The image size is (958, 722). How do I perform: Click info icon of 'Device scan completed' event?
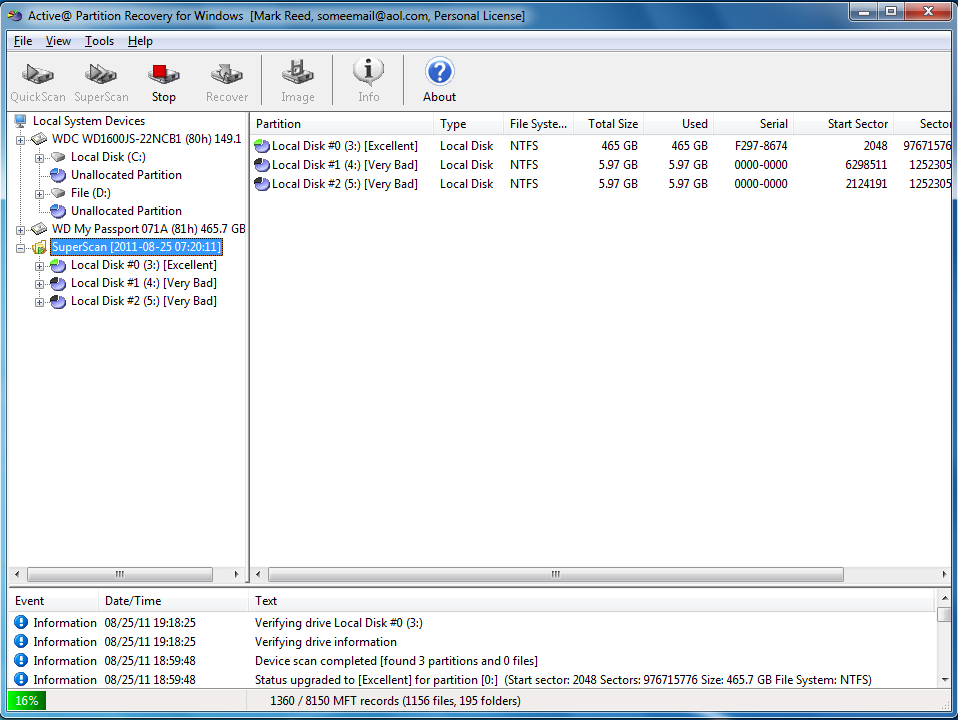[21, 660]
